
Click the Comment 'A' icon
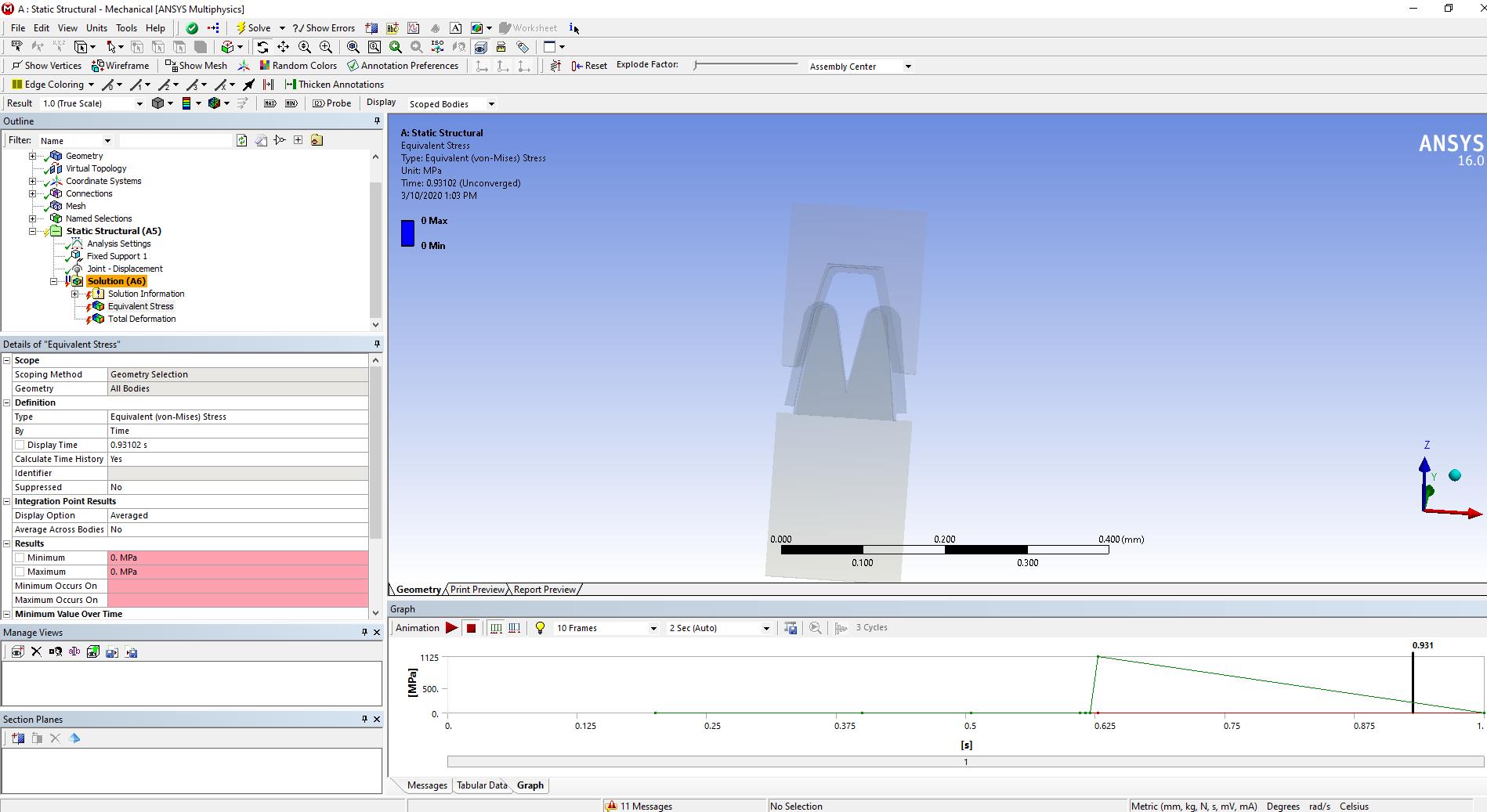pos(455,28)
